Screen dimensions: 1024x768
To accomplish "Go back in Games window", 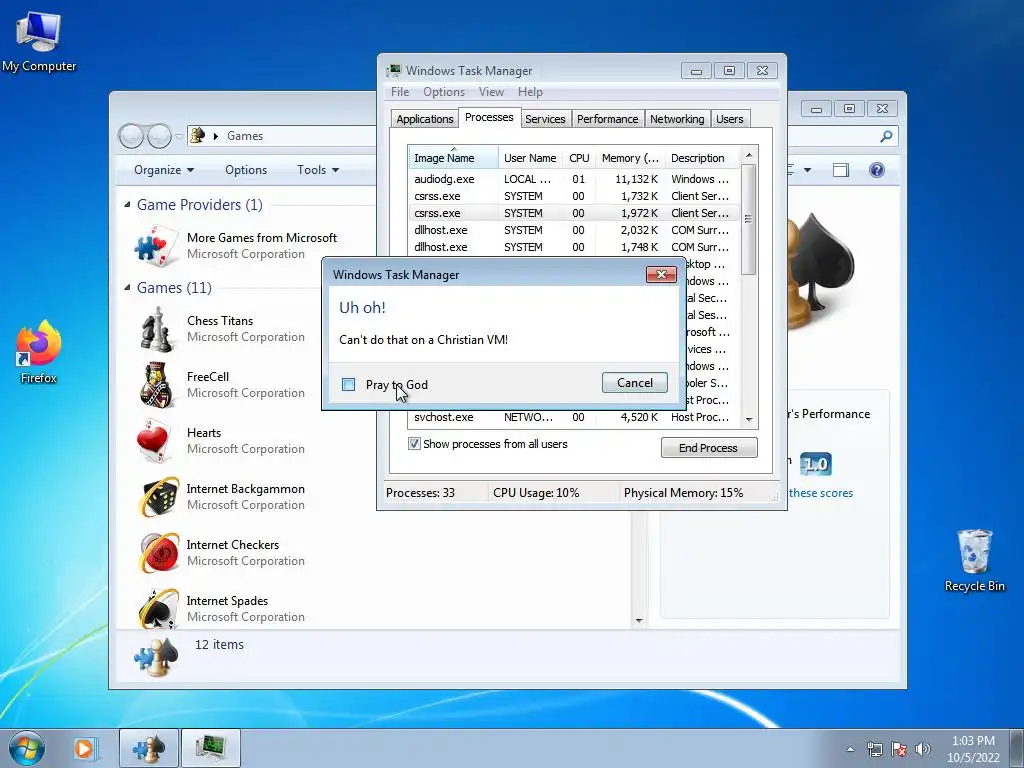I will point(131,136).
